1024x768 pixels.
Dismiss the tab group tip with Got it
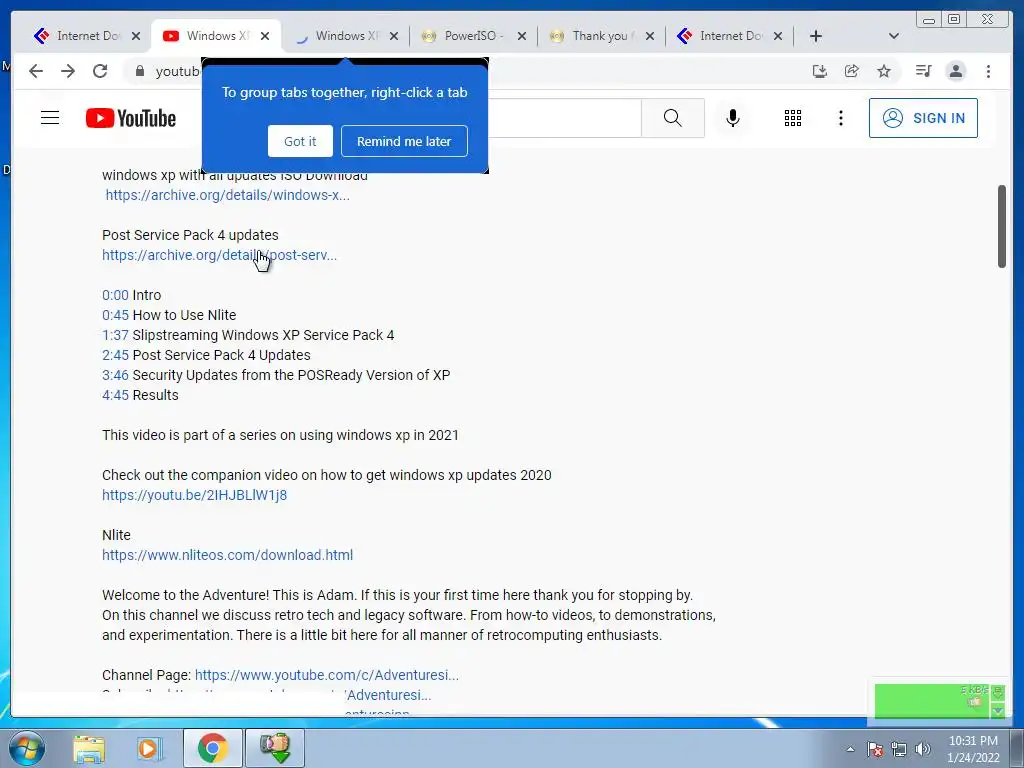300,141
